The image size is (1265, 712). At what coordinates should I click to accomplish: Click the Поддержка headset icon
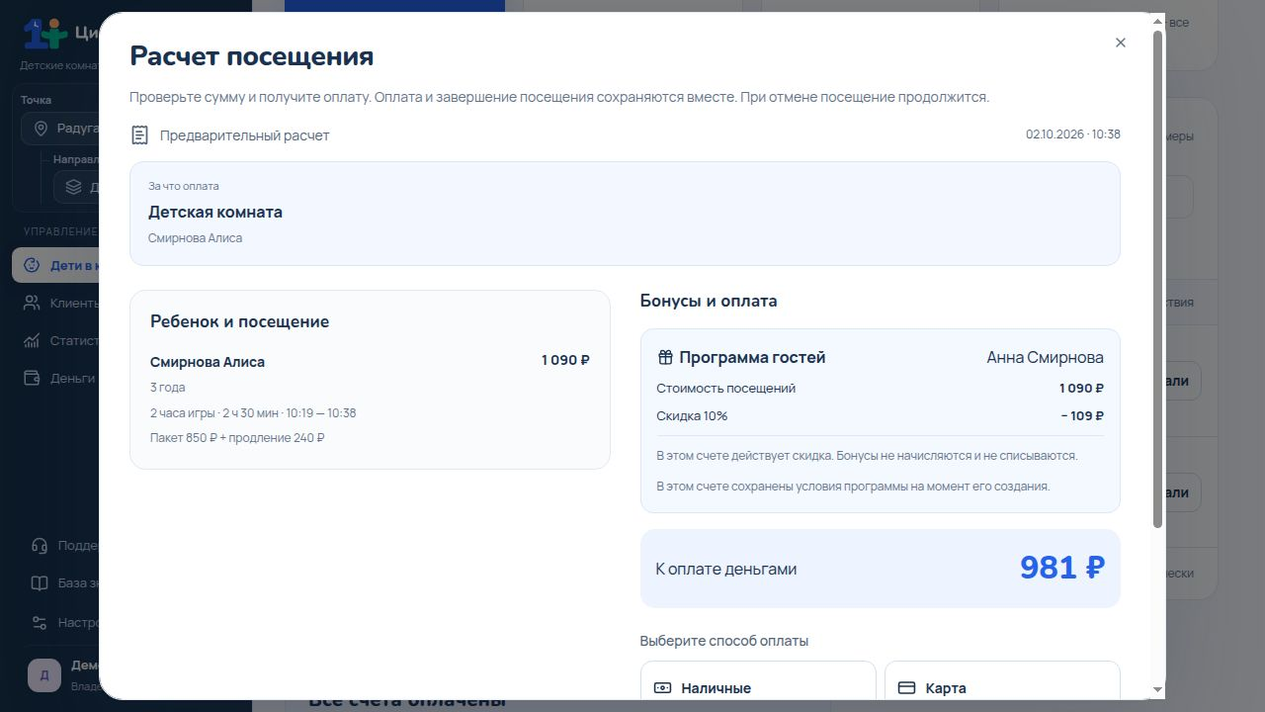[39, 546]
